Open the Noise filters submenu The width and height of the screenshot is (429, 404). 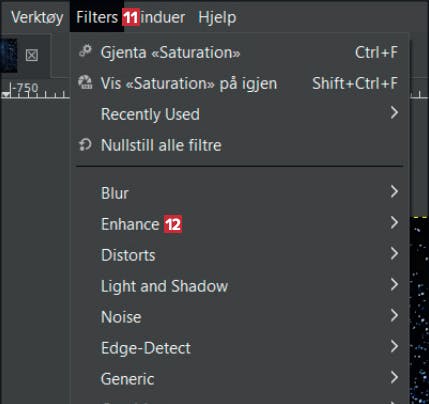[x=239, y=317]
